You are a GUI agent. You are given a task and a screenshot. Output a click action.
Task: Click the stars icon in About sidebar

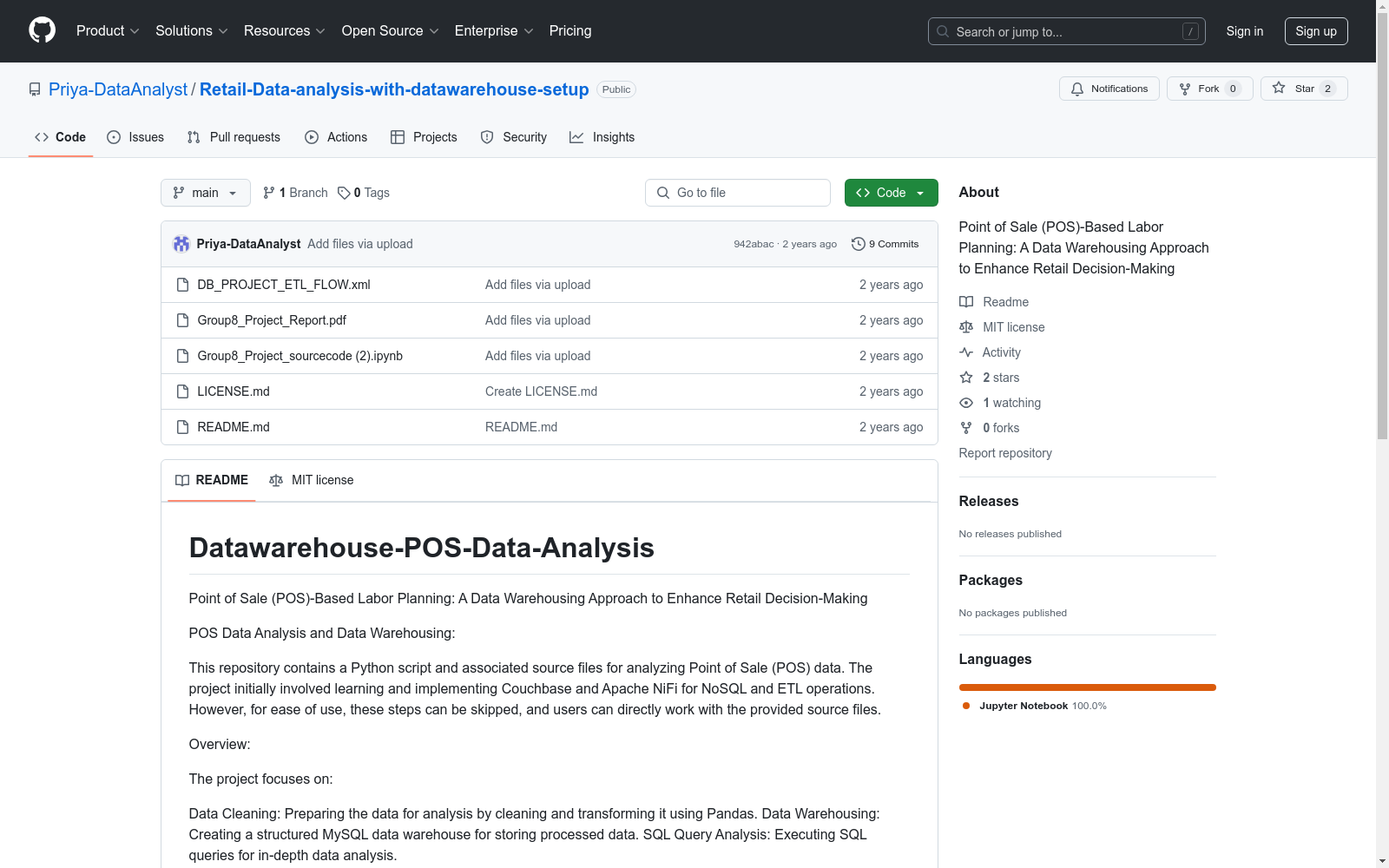coord(966,378)
